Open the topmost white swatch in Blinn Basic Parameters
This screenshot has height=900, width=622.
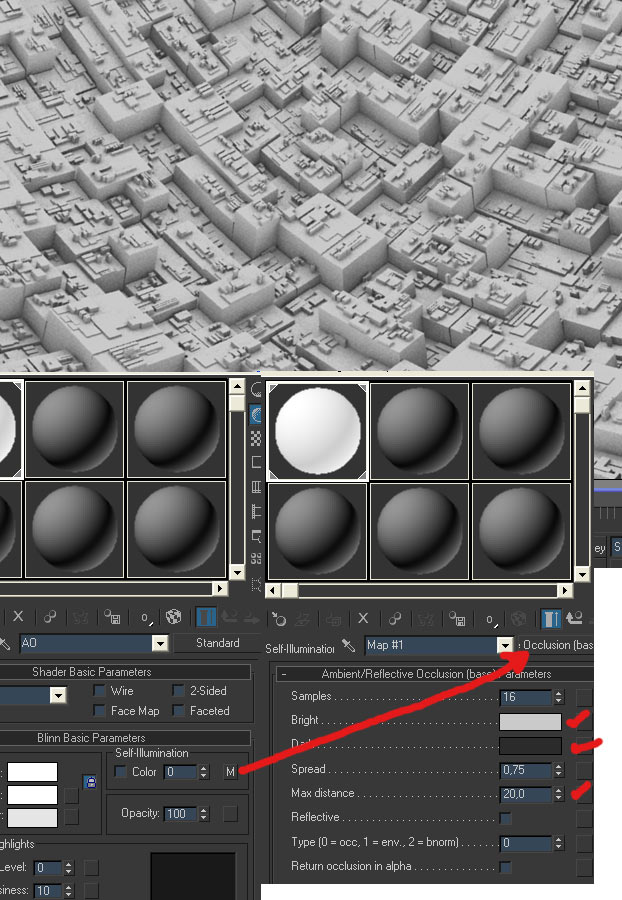tap(32, 771)
